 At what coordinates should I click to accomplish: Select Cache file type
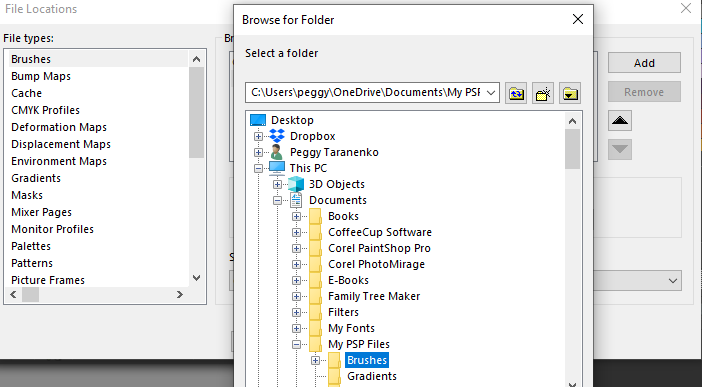tap(26, 93)
